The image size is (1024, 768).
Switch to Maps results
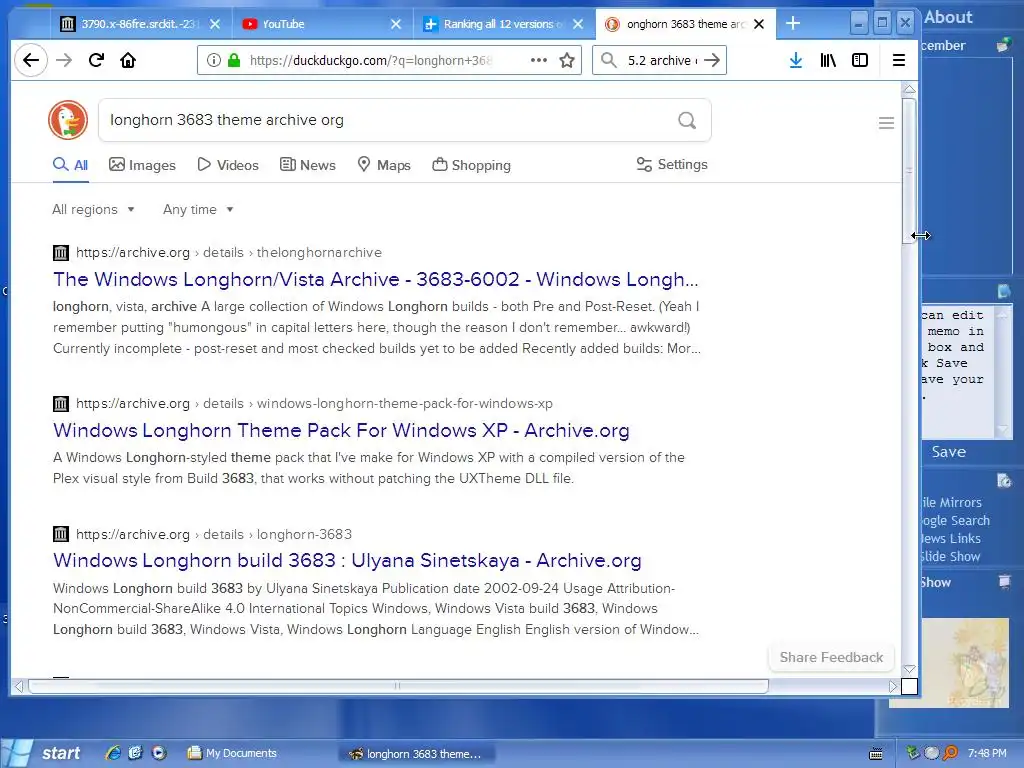coord(384,165)
